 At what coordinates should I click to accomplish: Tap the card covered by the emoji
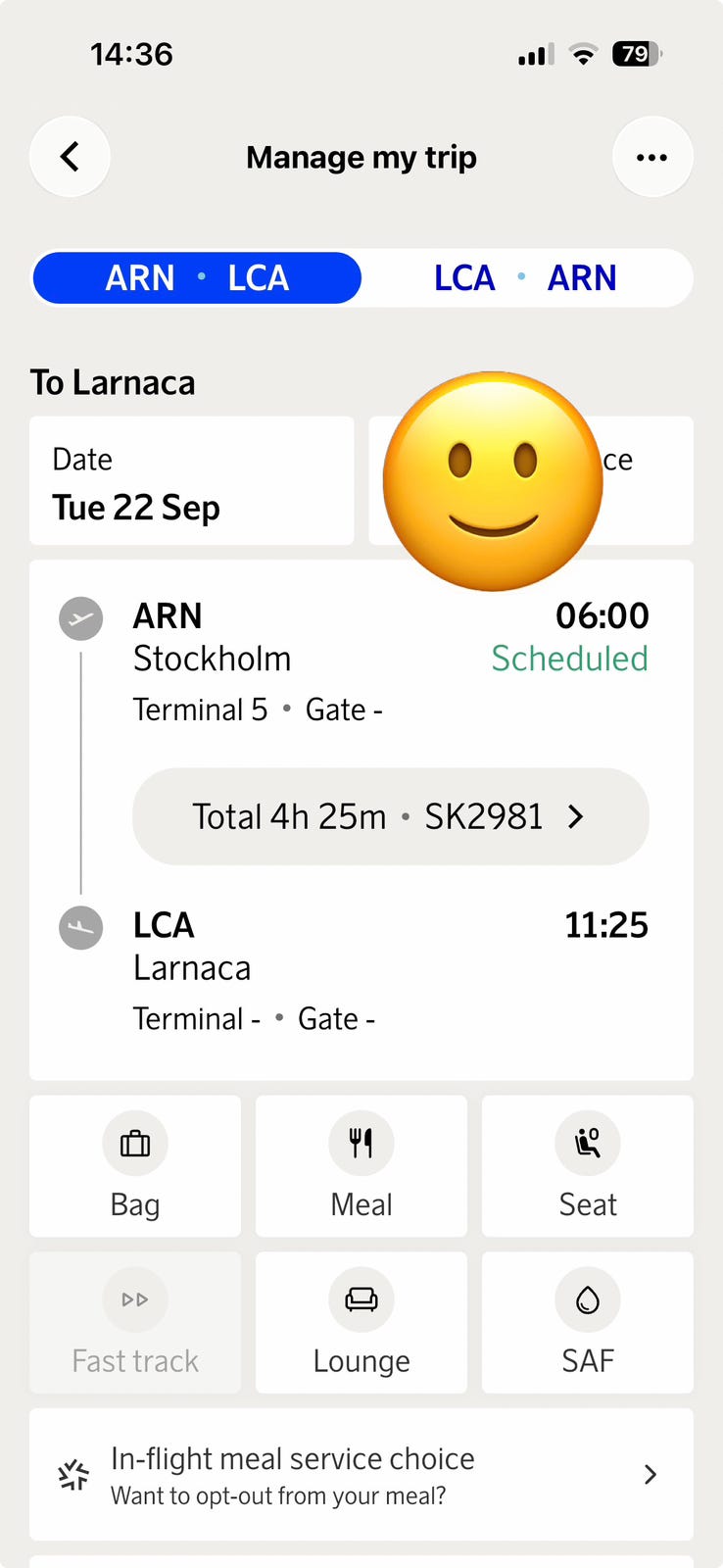tap(531, 480)
